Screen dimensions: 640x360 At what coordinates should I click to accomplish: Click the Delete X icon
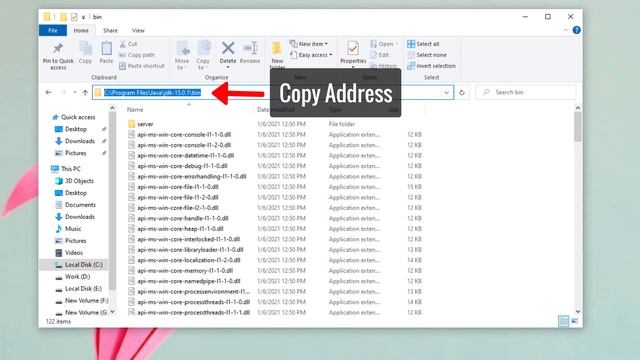click(x=228, y=48)
